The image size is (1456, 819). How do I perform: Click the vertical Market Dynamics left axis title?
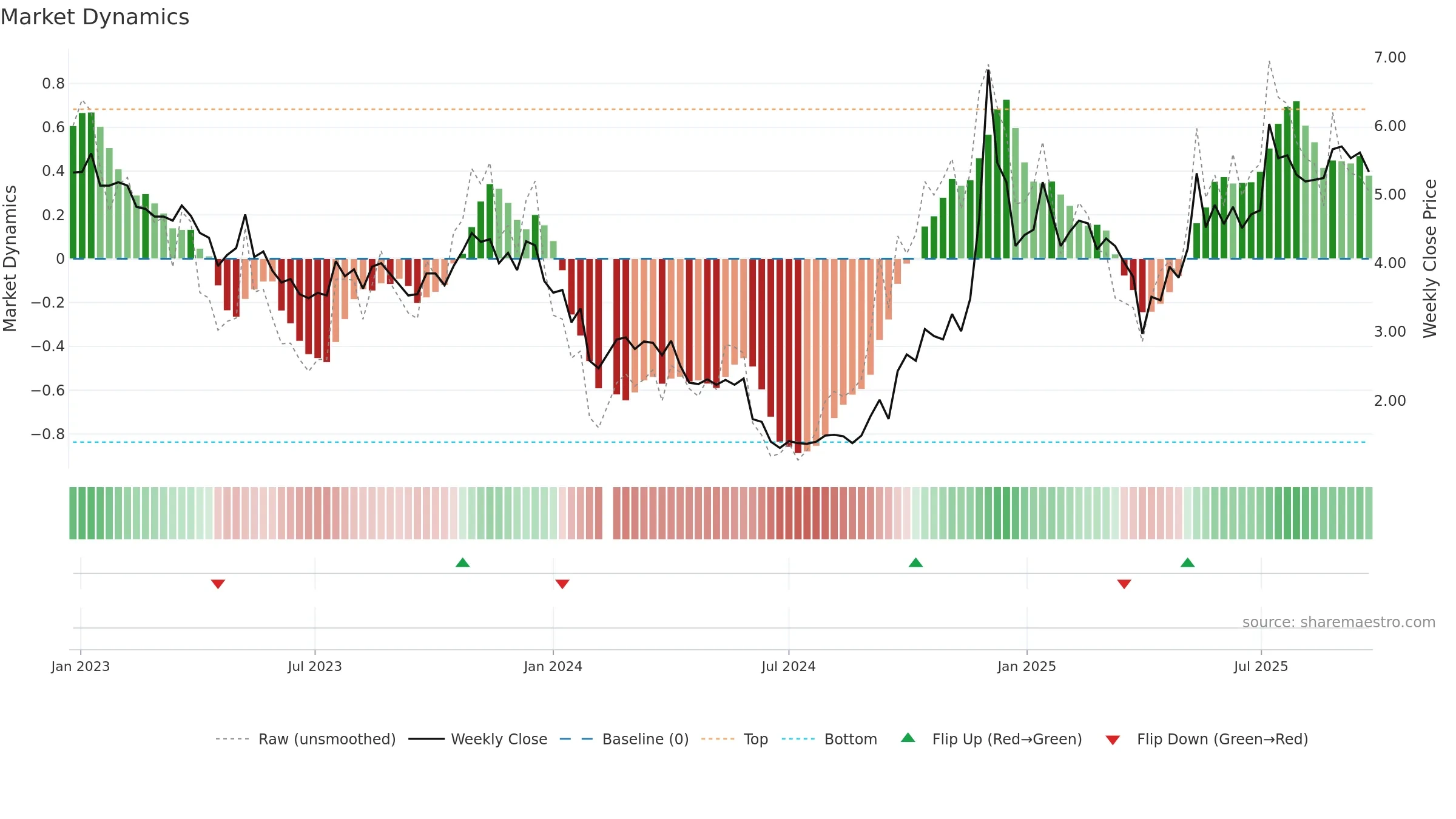10,258
